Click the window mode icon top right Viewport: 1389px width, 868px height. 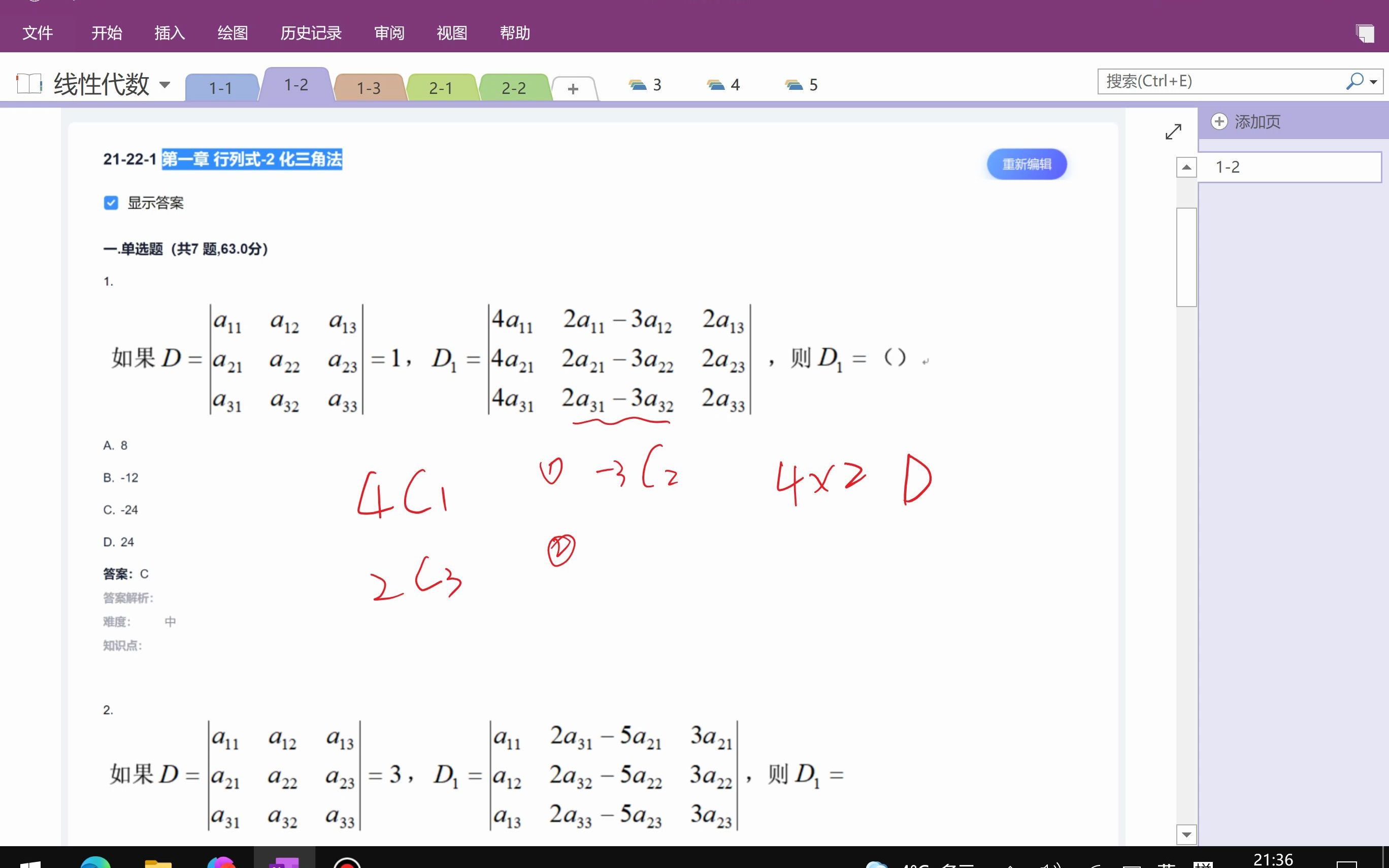tap(1365, 32)
